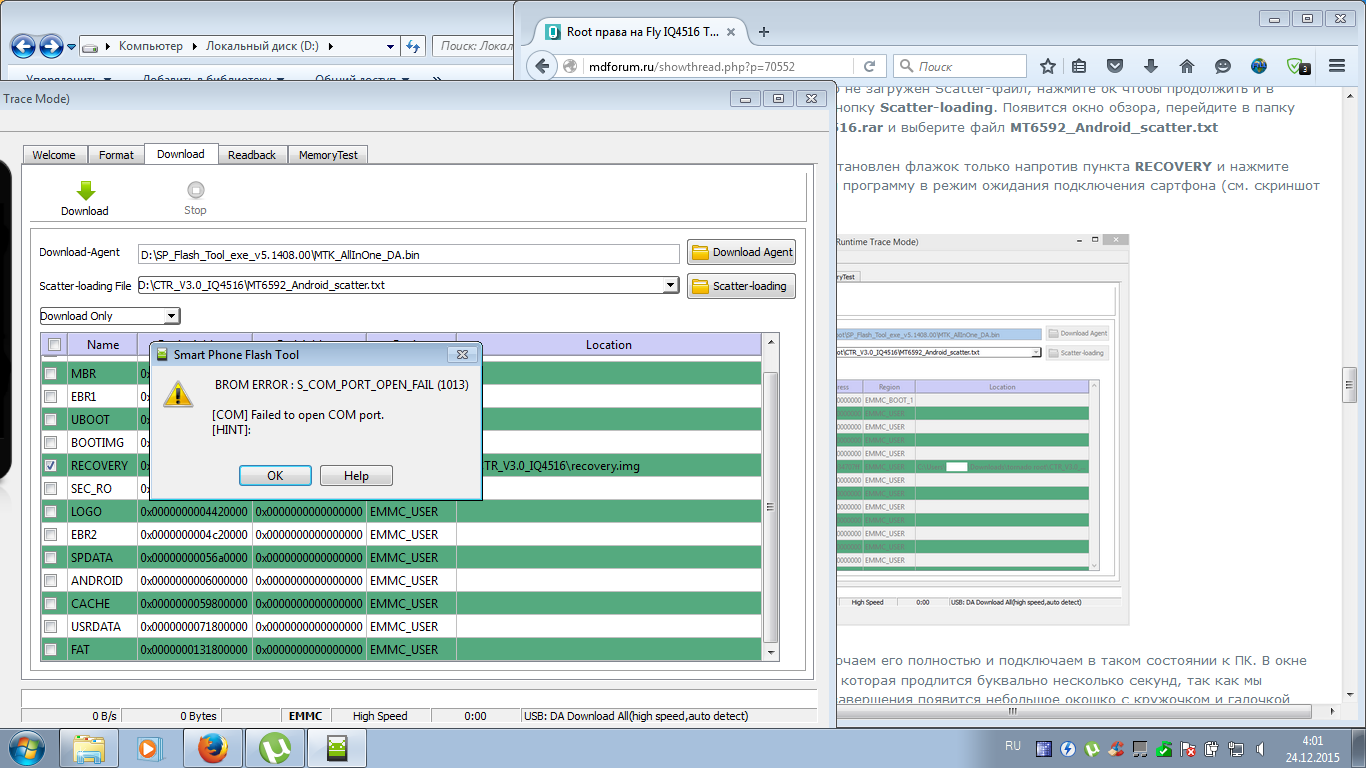The width and height of the screenshot is (1366, 768).
Task: Launch uTorrent from the taskbar
Action: 275,748
